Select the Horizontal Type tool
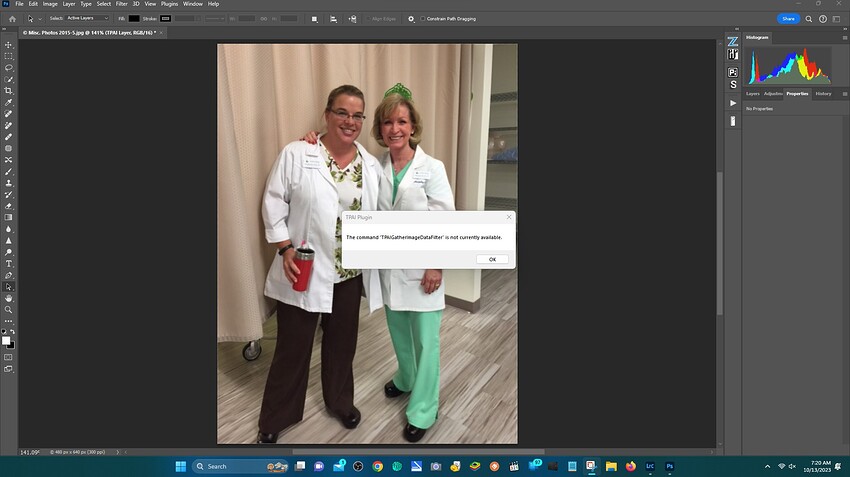Viewport: 850px width, 477px height. 8,264
